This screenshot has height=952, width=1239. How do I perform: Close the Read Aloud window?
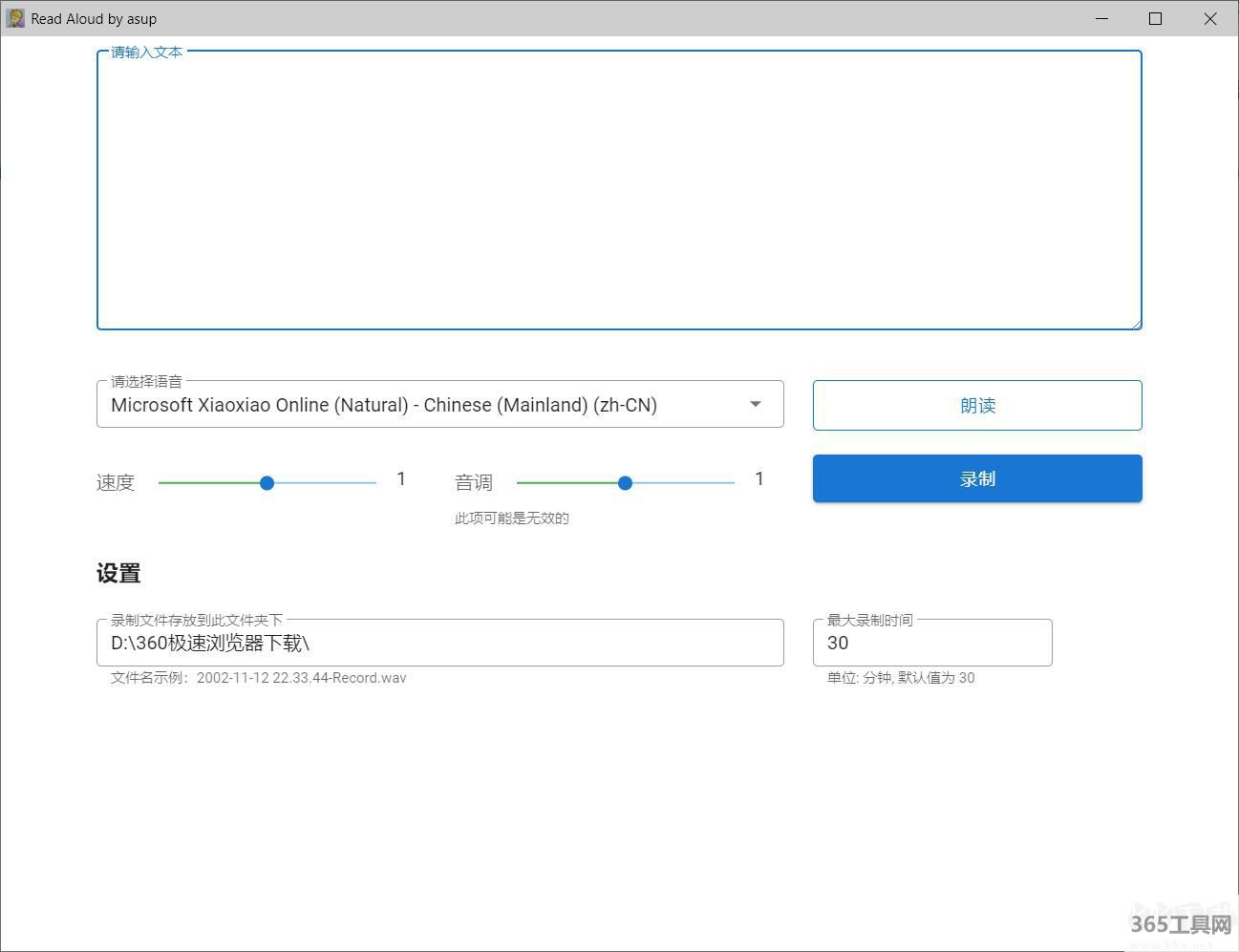click(1209, 18)
